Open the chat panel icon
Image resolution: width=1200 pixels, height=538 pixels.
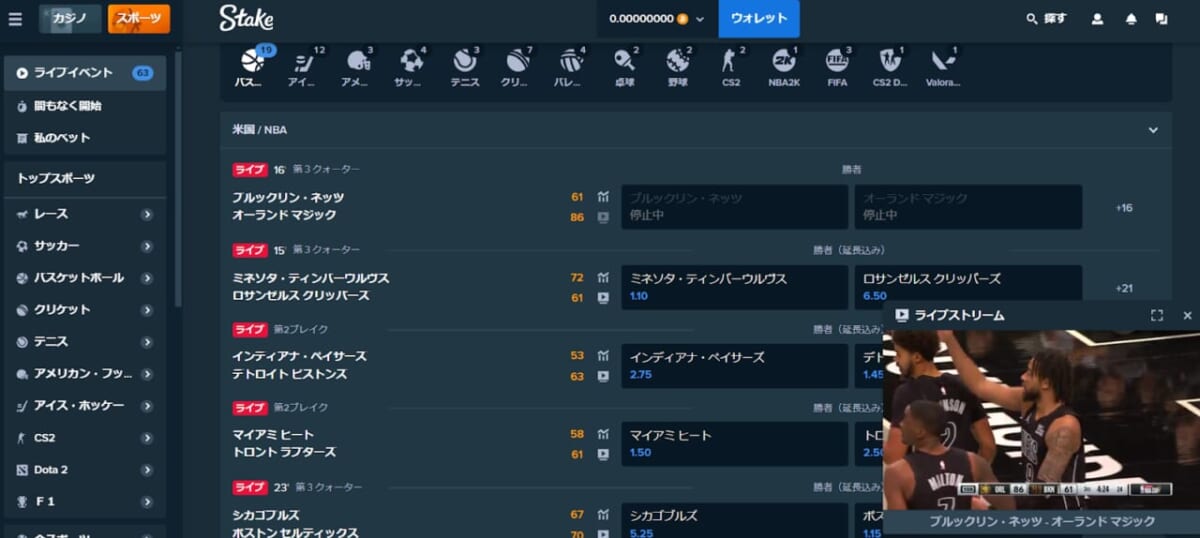pyautogui.click(x=1161, y=19)
